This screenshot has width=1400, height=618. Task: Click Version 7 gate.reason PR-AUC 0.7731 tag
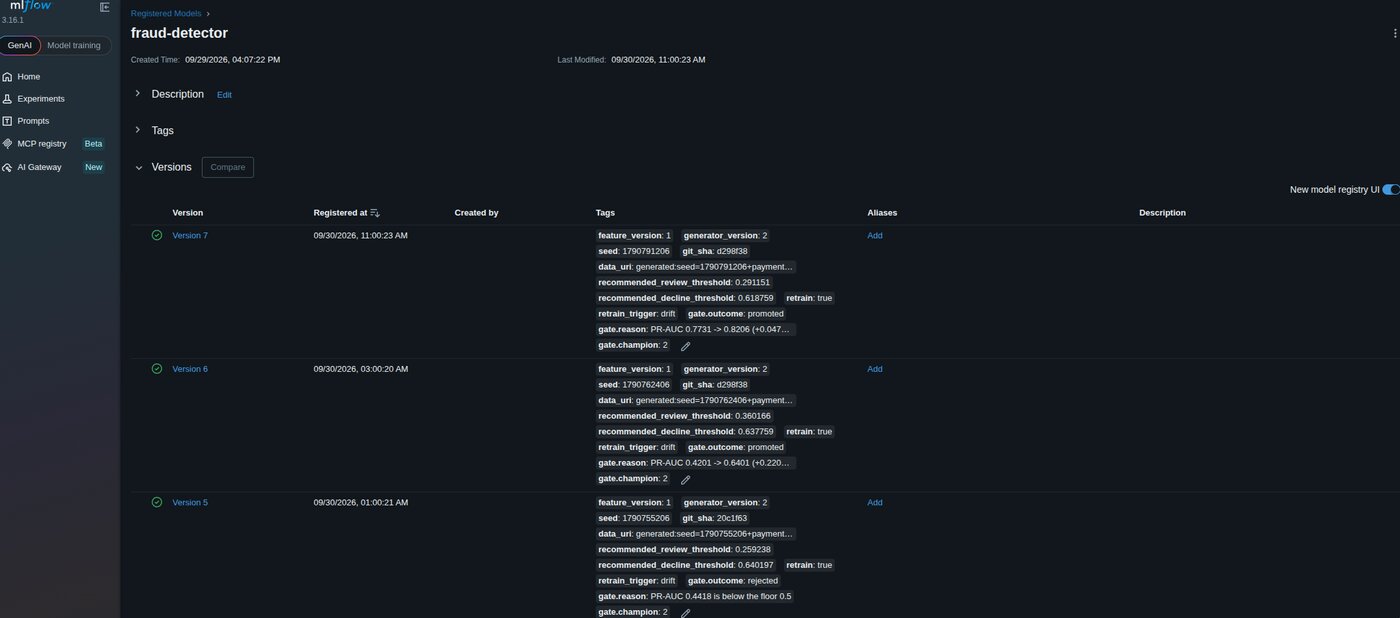(696, 330)
